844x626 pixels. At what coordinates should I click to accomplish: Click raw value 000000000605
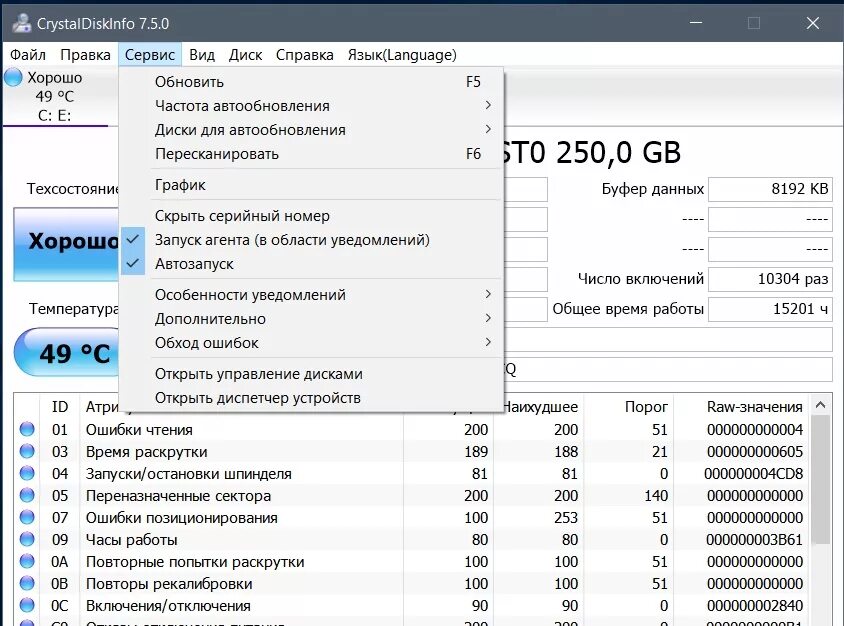pyautogui.click(x=755, y=452)
